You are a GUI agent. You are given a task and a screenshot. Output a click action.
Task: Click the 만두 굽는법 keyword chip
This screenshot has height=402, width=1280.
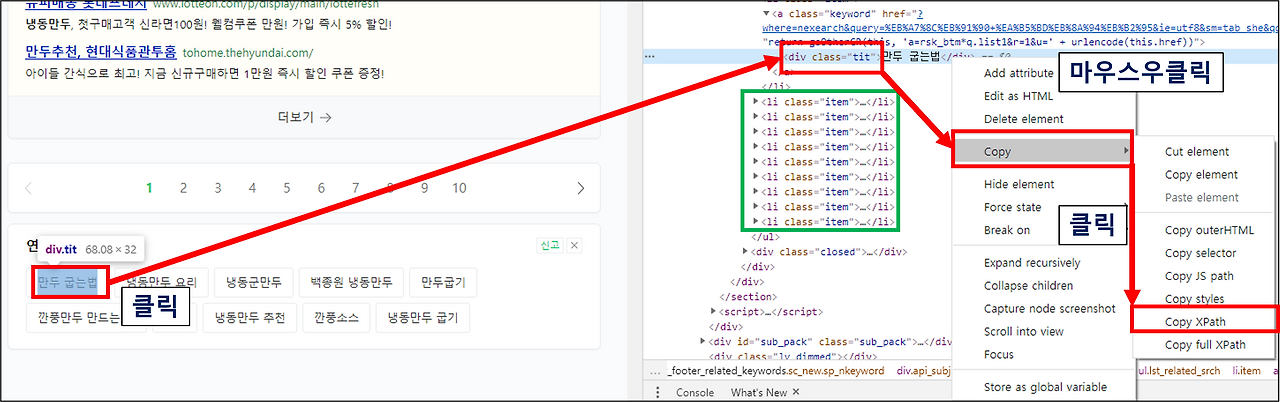click(67, 283)
